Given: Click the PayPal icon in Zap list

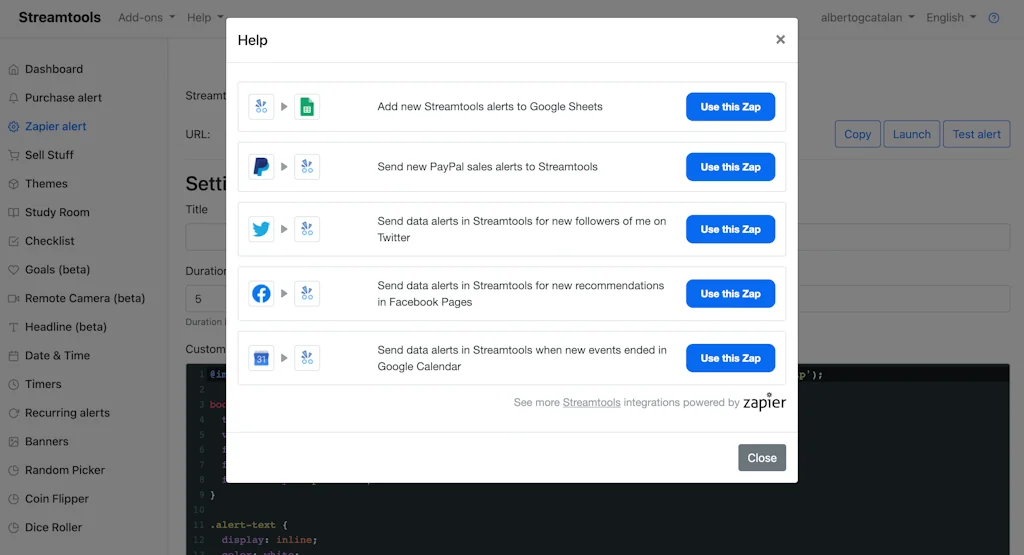Looking at the screenshot, I should tap(261, 166).
